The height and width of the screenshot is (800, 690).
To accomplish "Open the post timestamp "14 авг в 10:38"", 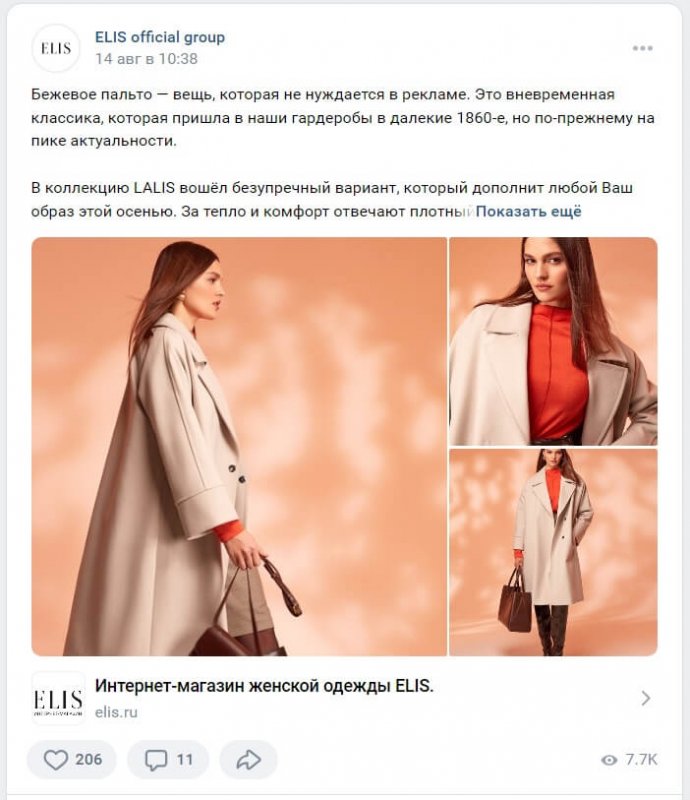I will [x=146, y=59].
